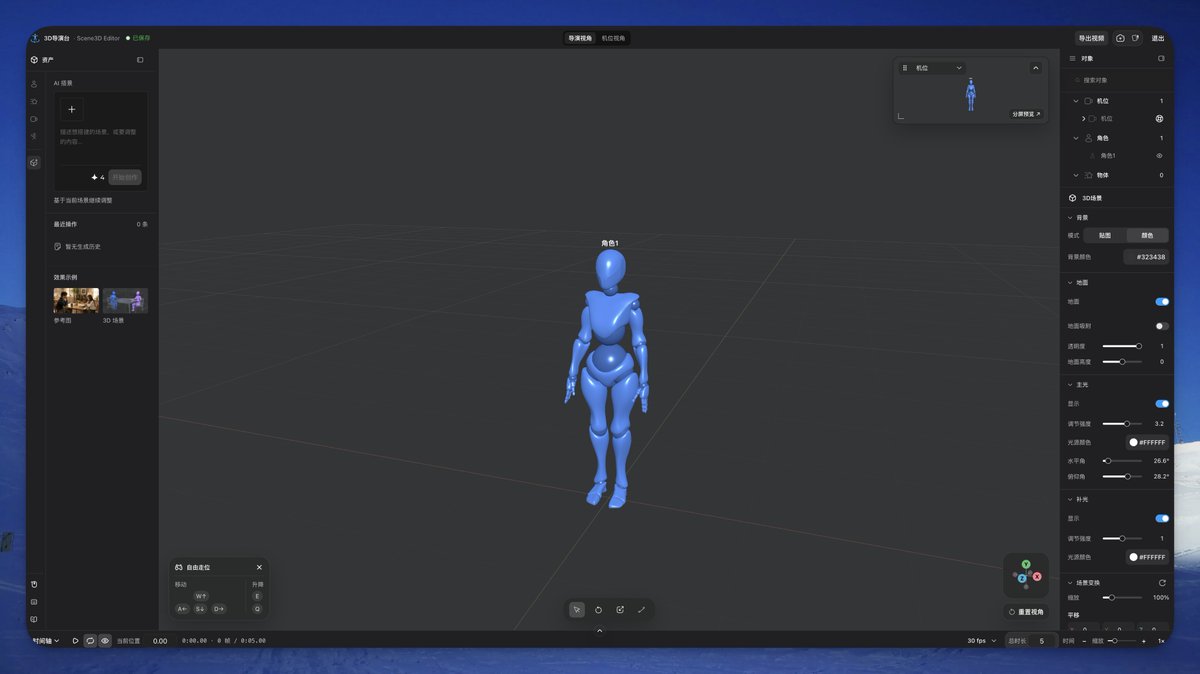
Task: Open the camera tab in left sidebar
Action: click(x=34, y=118)
